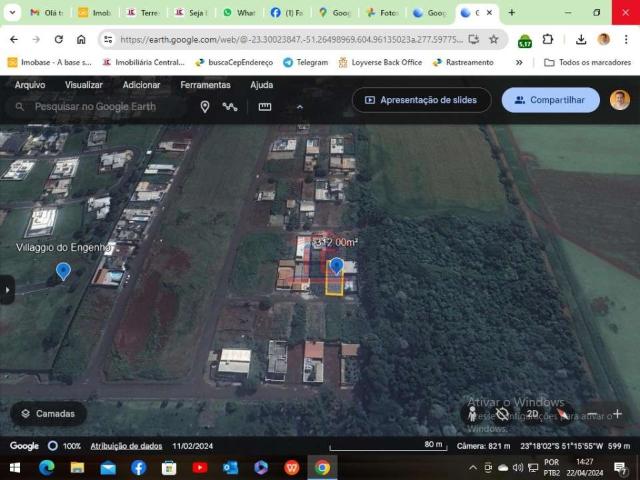
Task: Open the Arquivo menu
Action: point(30,85)
